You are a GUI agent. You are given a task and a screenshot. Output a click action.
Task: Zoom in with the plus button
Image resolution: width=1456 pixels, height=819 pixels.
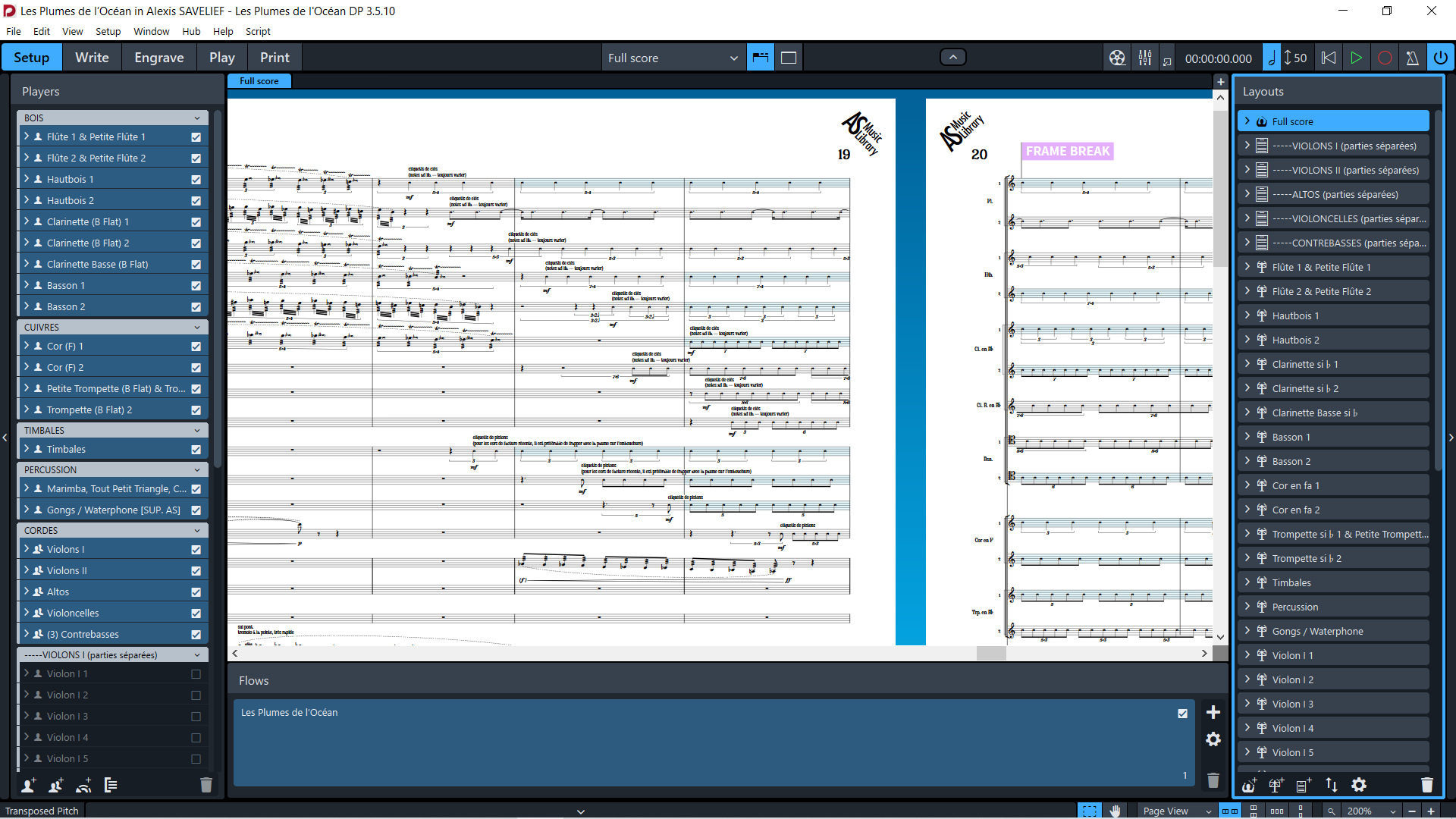point(1431,811)
